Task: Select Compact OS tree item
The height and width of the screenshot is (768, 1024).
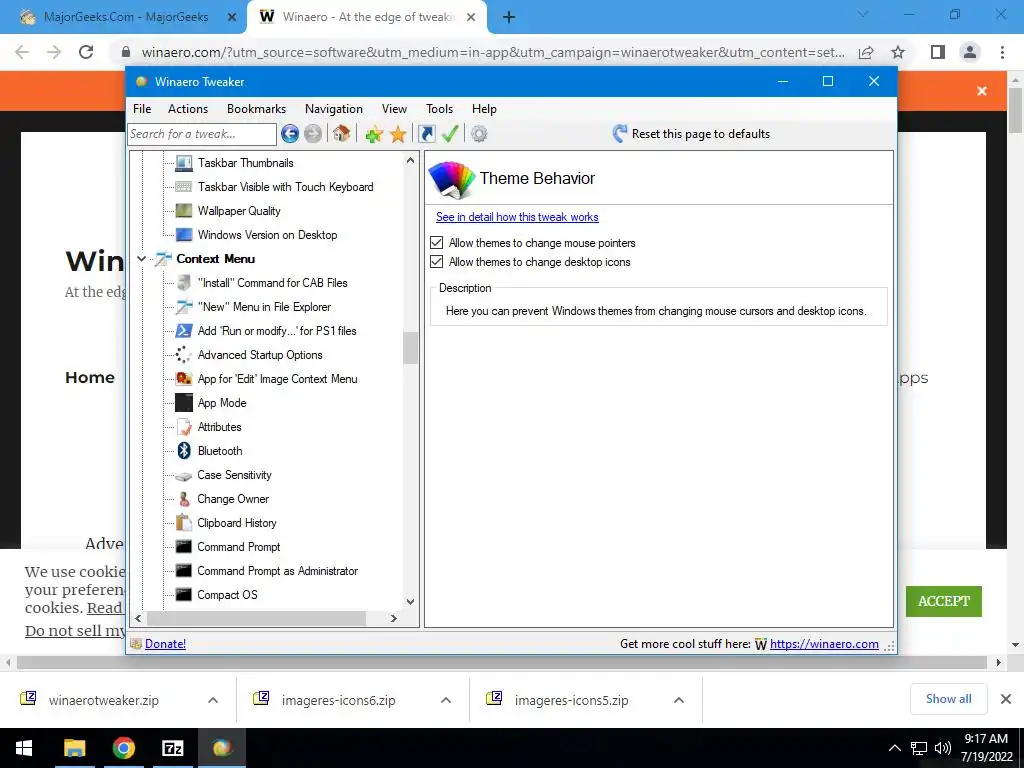Action: coord(227,595)
